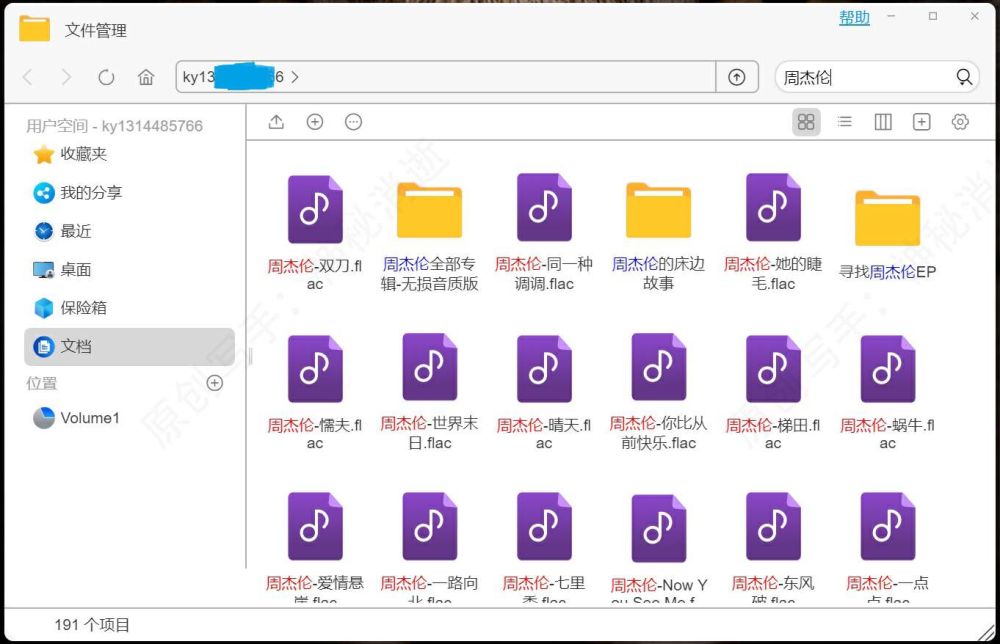Switch to list view
The width and height of the screenshot is (1000, 644).
point(844,122)
